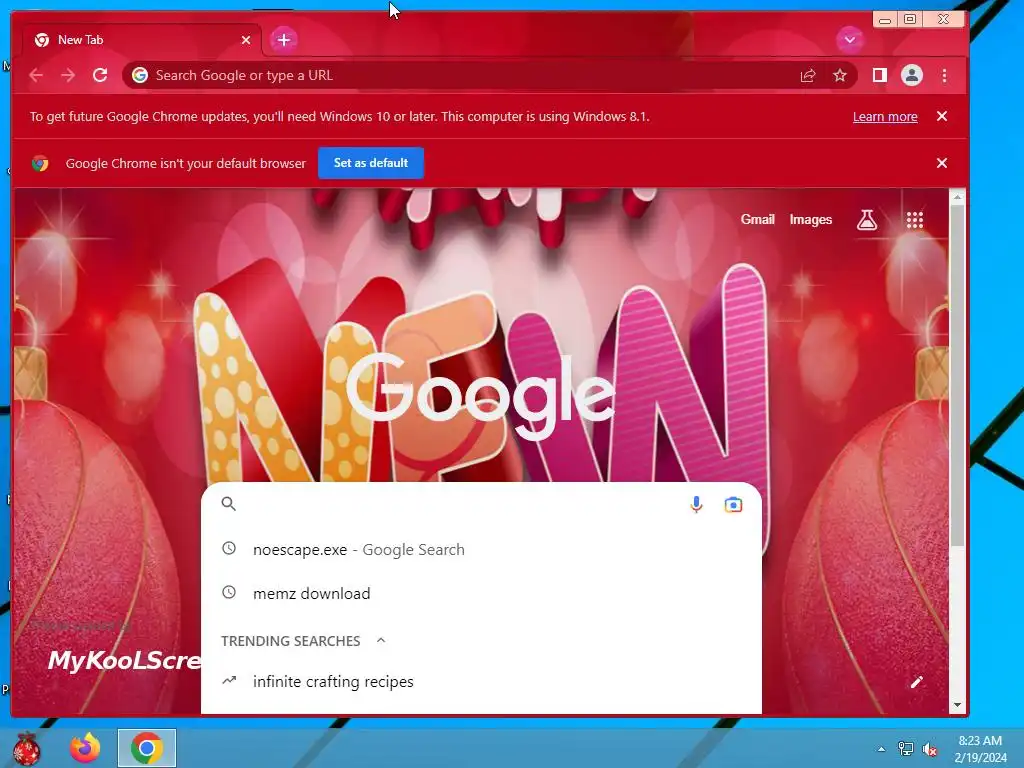The width and height of the screenshot is (1024, 768).
Task: Dismiss the Windows update warning bar
Action: click(x=942, y=116)
